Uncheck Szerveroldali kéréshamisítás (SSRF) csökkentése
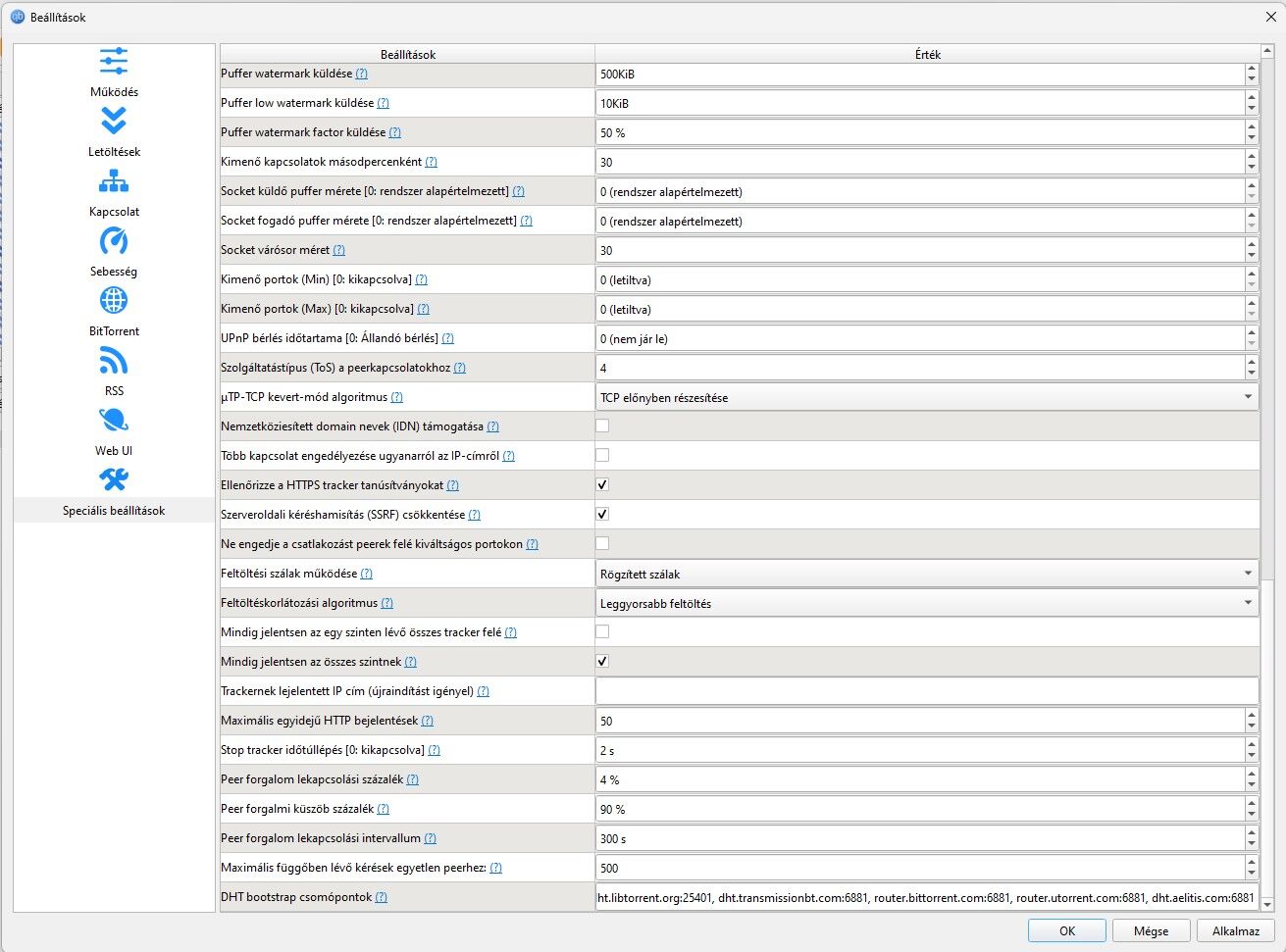 (x=602, y=514)
